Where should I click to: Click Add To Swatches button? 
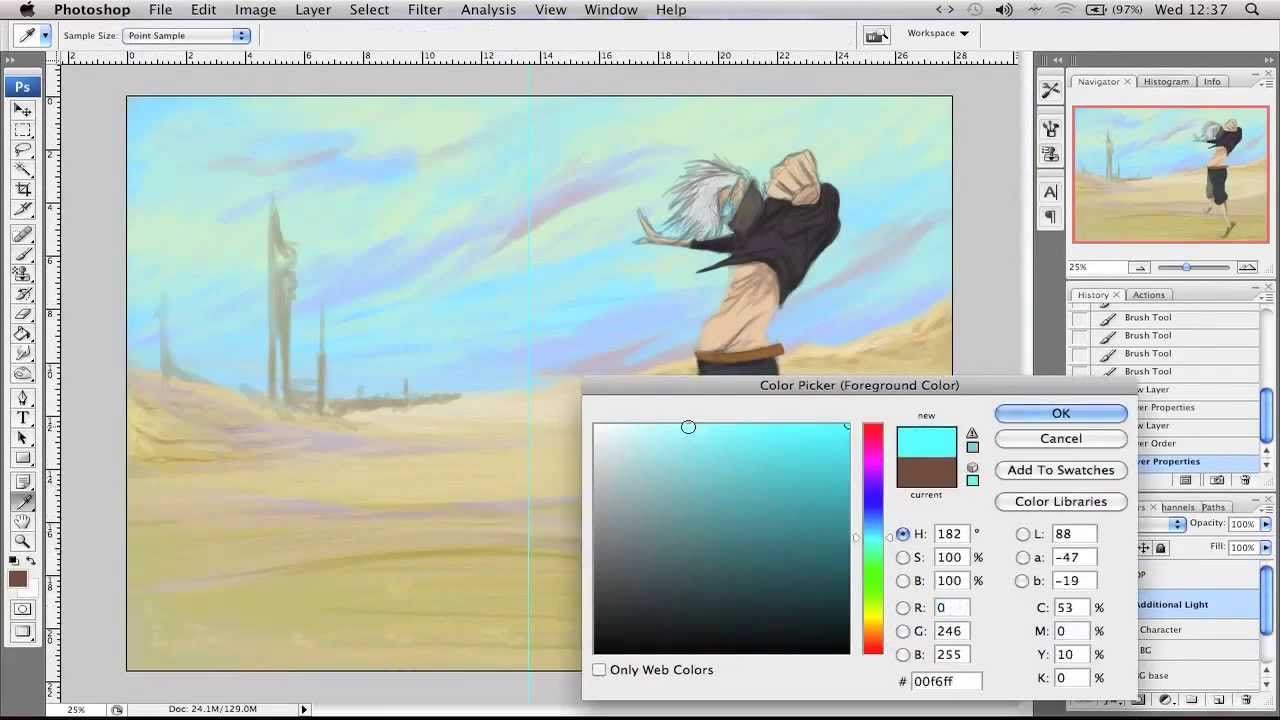1061,470
